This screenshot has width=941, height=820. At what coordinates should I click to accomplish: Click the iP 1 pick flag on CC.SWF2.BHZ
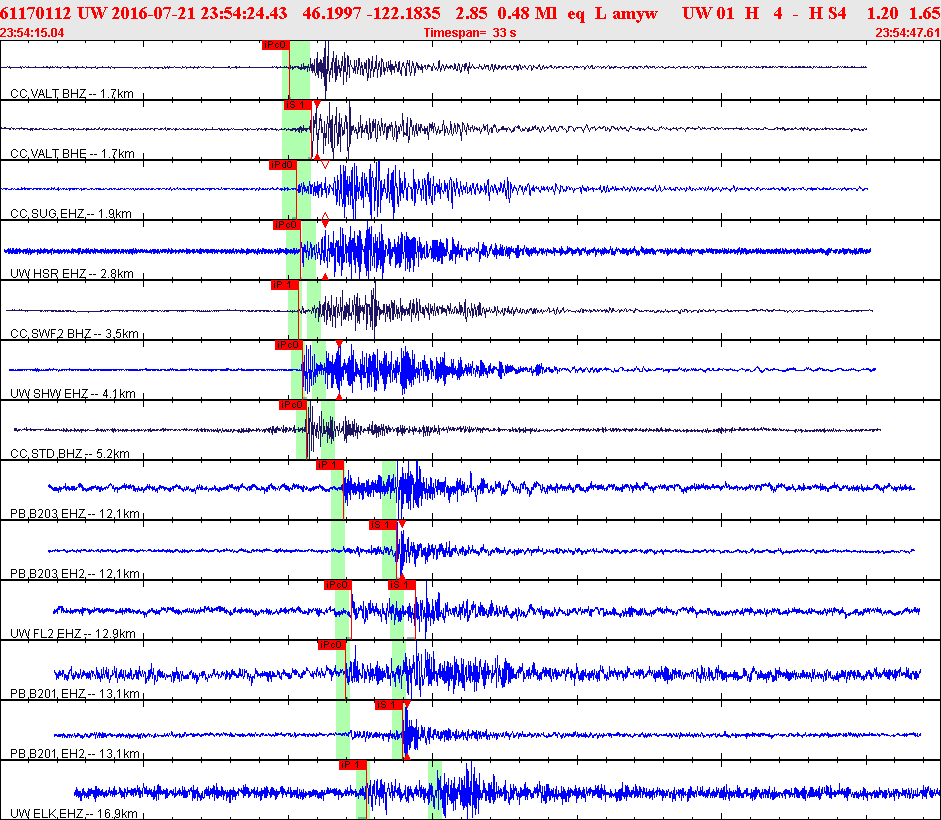(x=284, y=285)
